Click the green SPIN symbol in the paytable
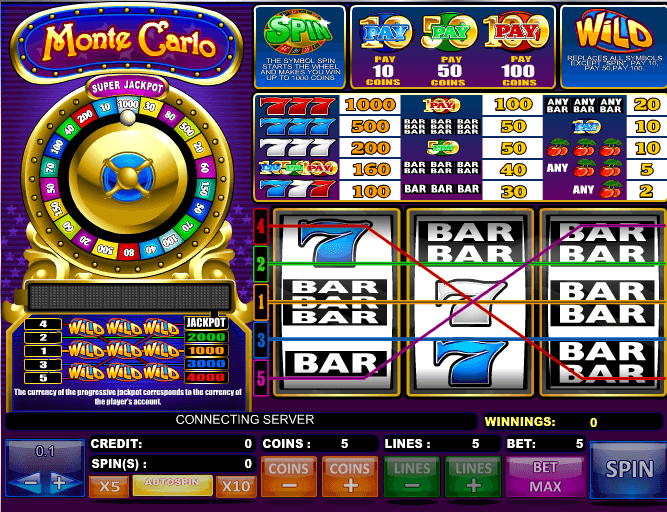Screen dimensions: 667x512 [299, 31]
